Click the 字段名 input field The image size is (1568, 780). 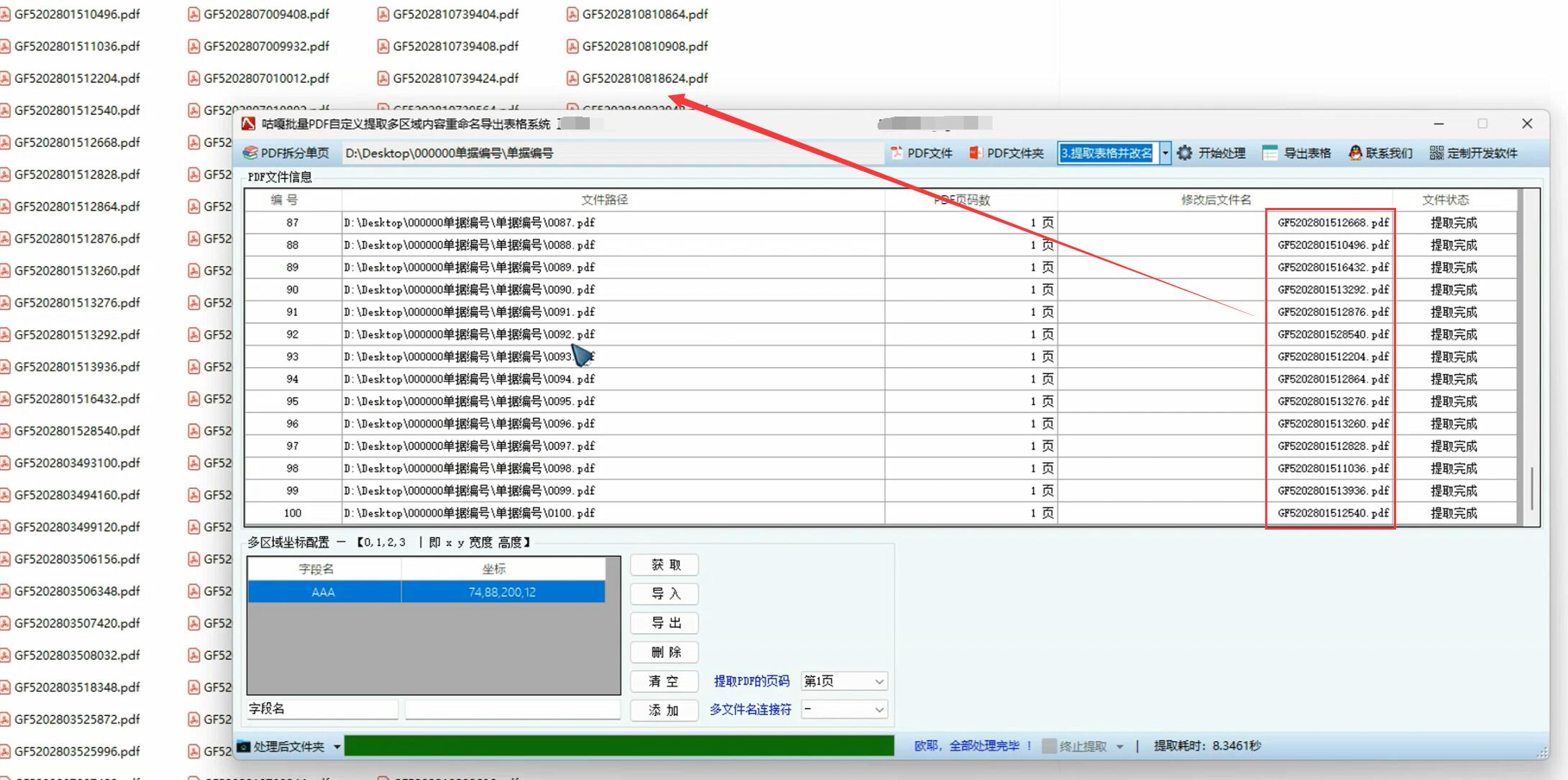322,709
